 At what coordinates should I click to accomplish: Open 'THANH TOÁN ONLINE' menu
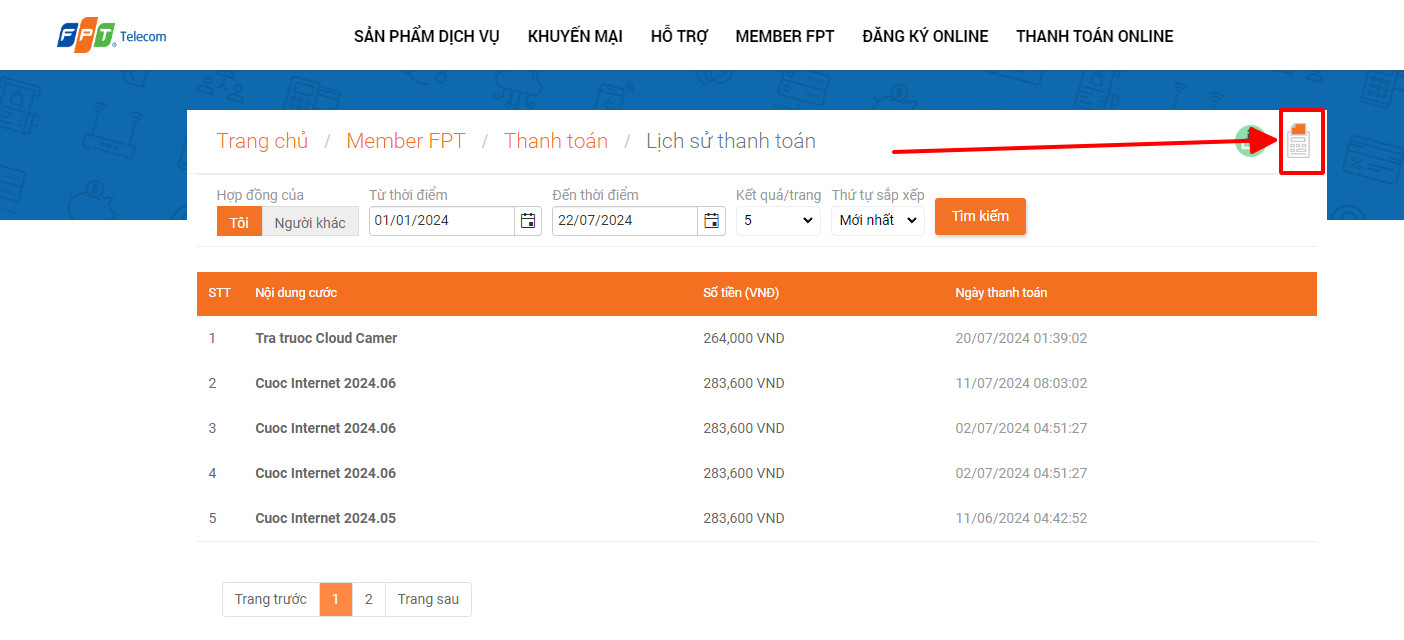pos(1095,36)
